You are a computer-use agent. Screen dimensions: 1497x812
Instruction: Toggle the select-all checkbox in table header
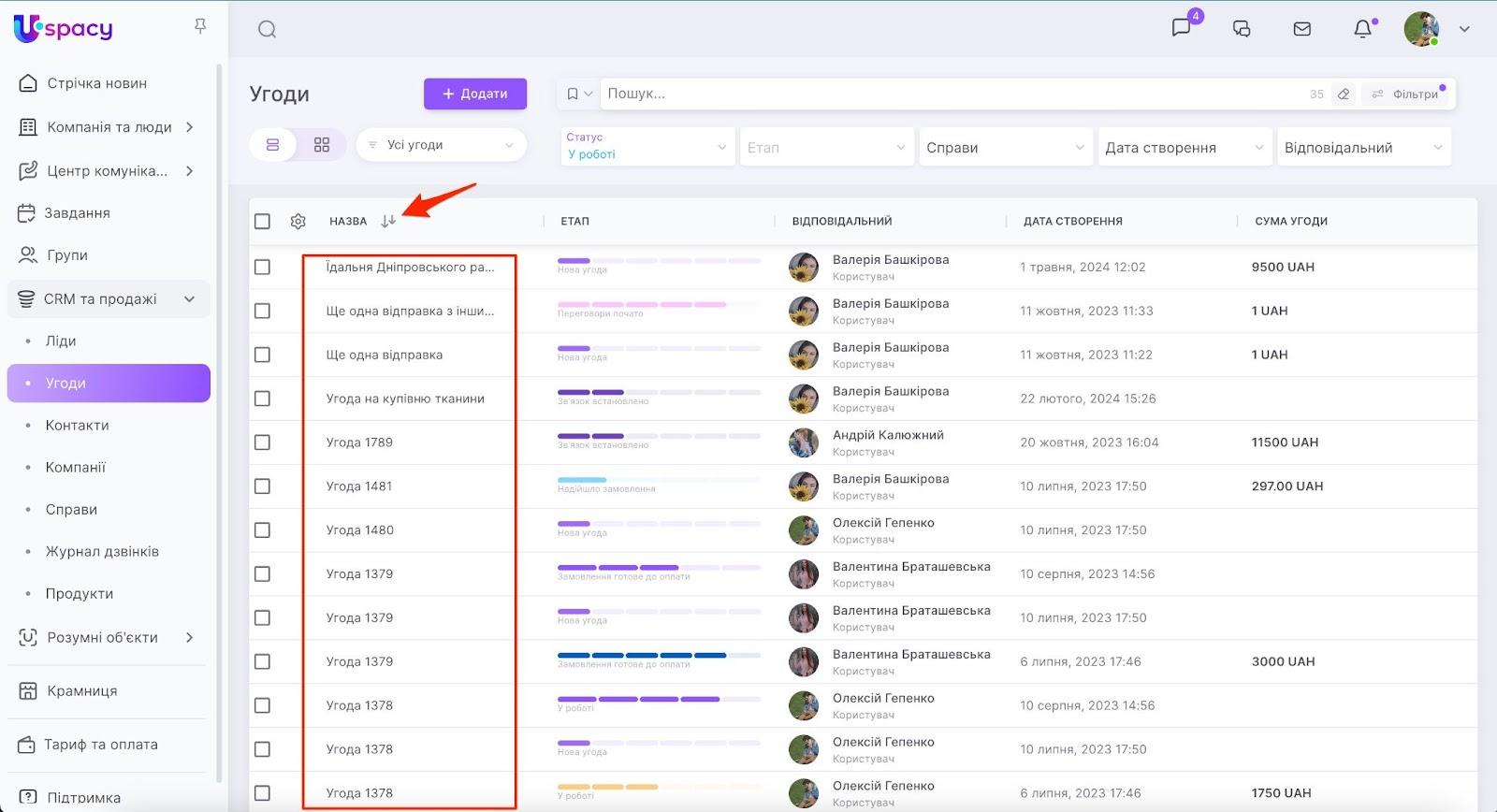tap(262, 222)
